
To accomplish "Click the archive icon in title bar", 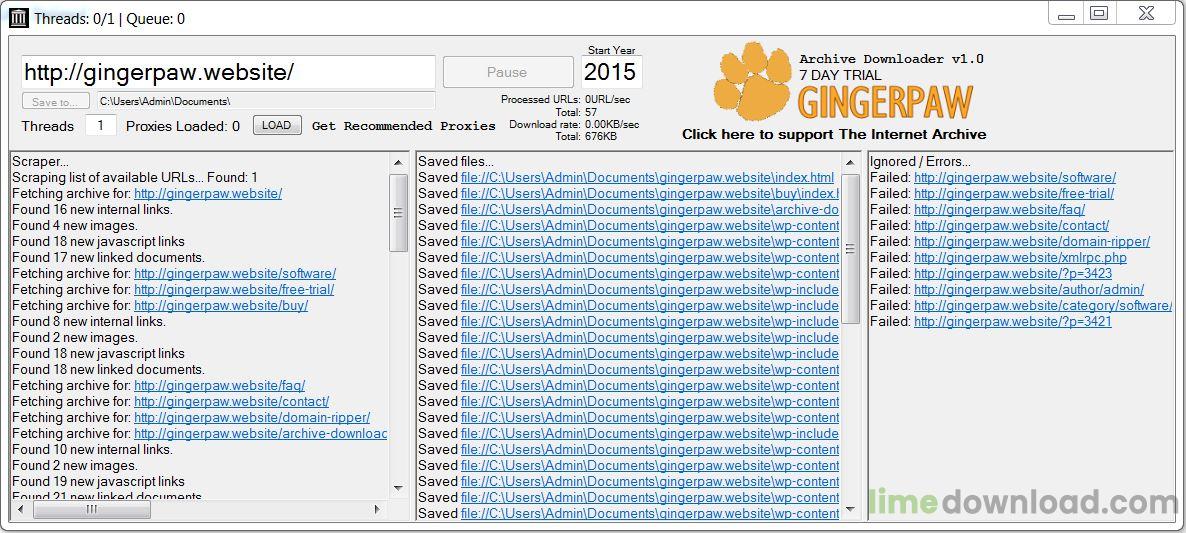I will [x=19, y=17].
